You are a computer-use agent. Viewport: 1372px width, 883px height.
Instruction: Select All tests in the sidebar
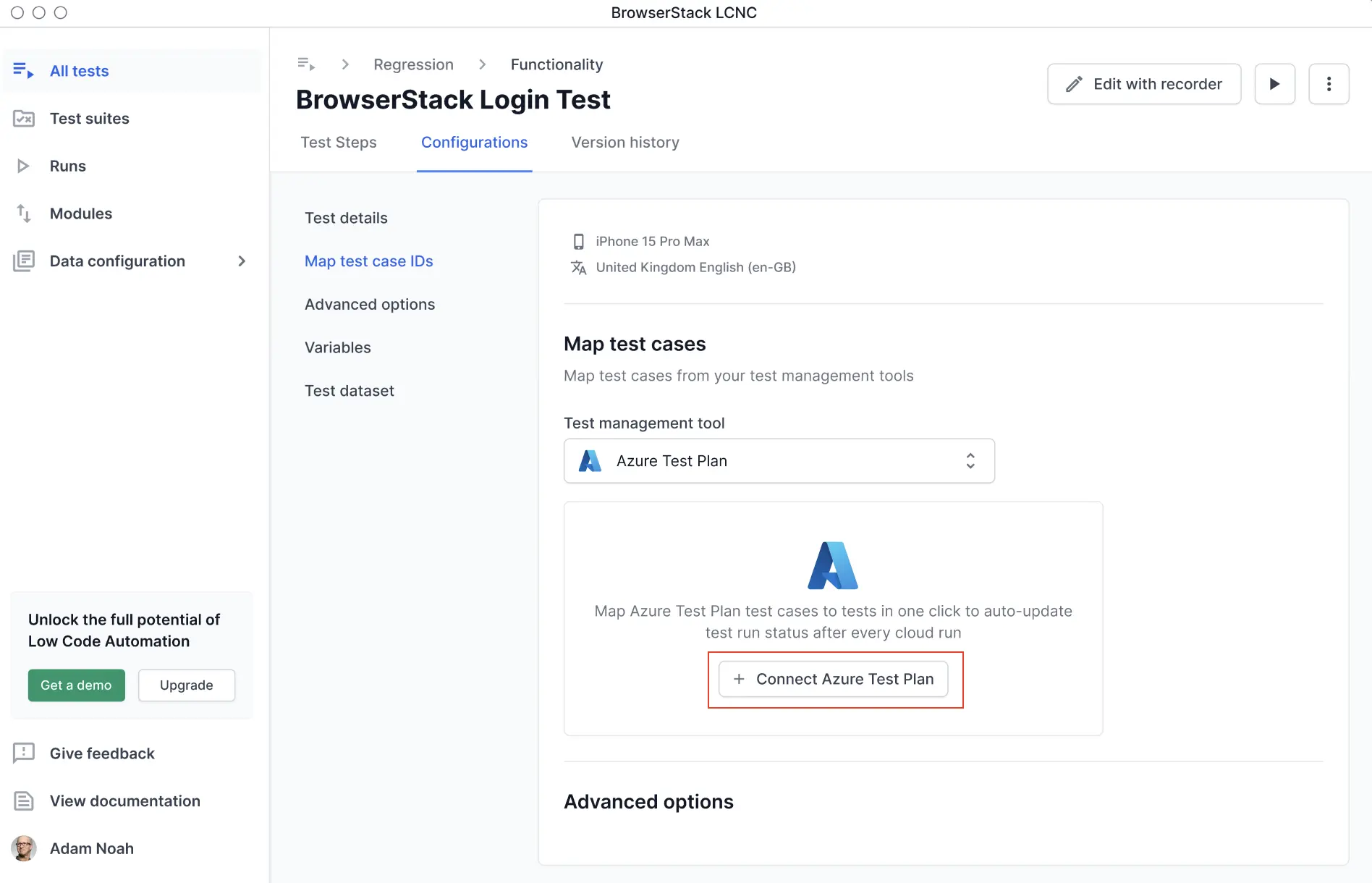point(79,70)
